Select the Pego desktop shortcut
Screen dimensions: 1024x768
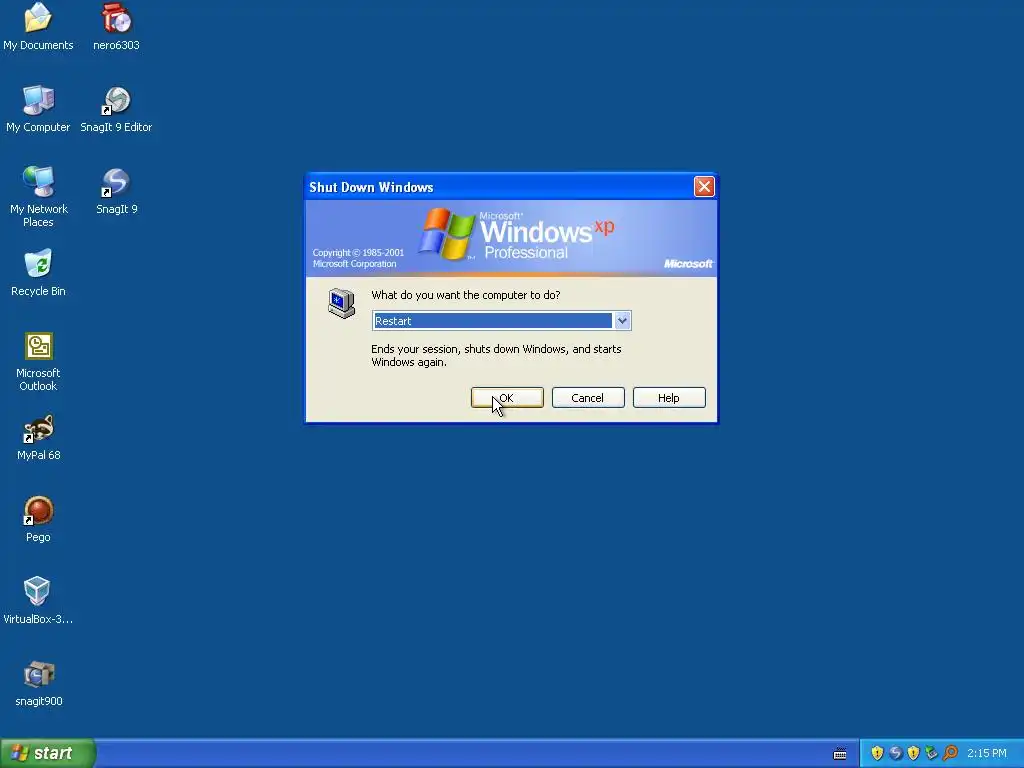click(38, 519)
